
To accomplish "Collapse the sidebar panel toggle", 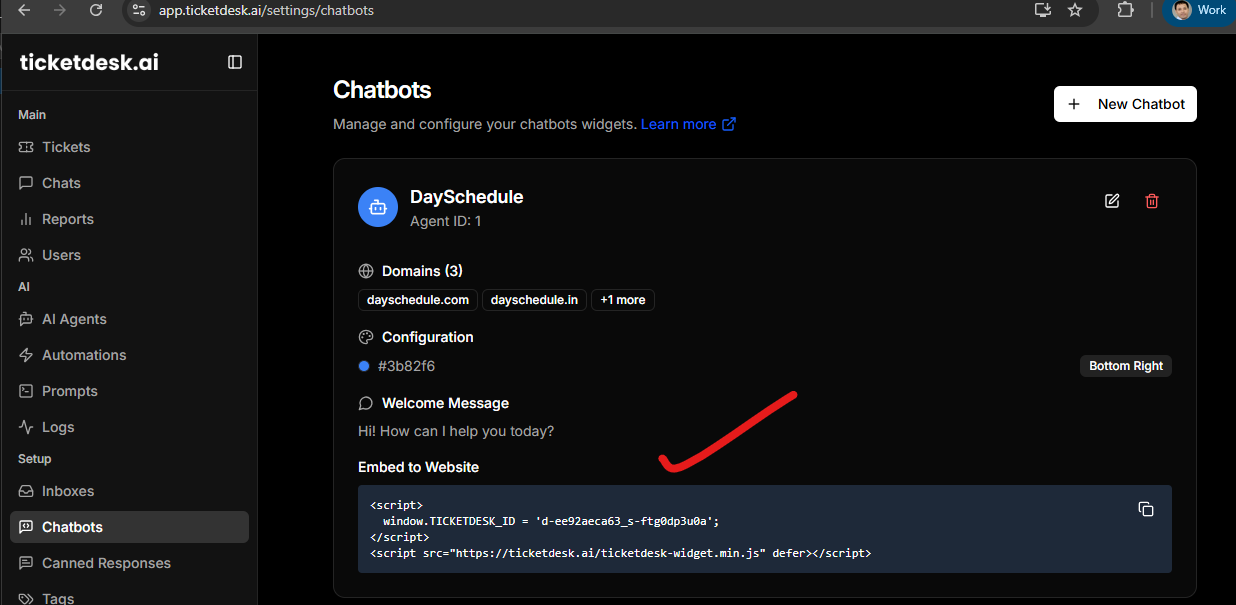I will (x=235, y=62).
